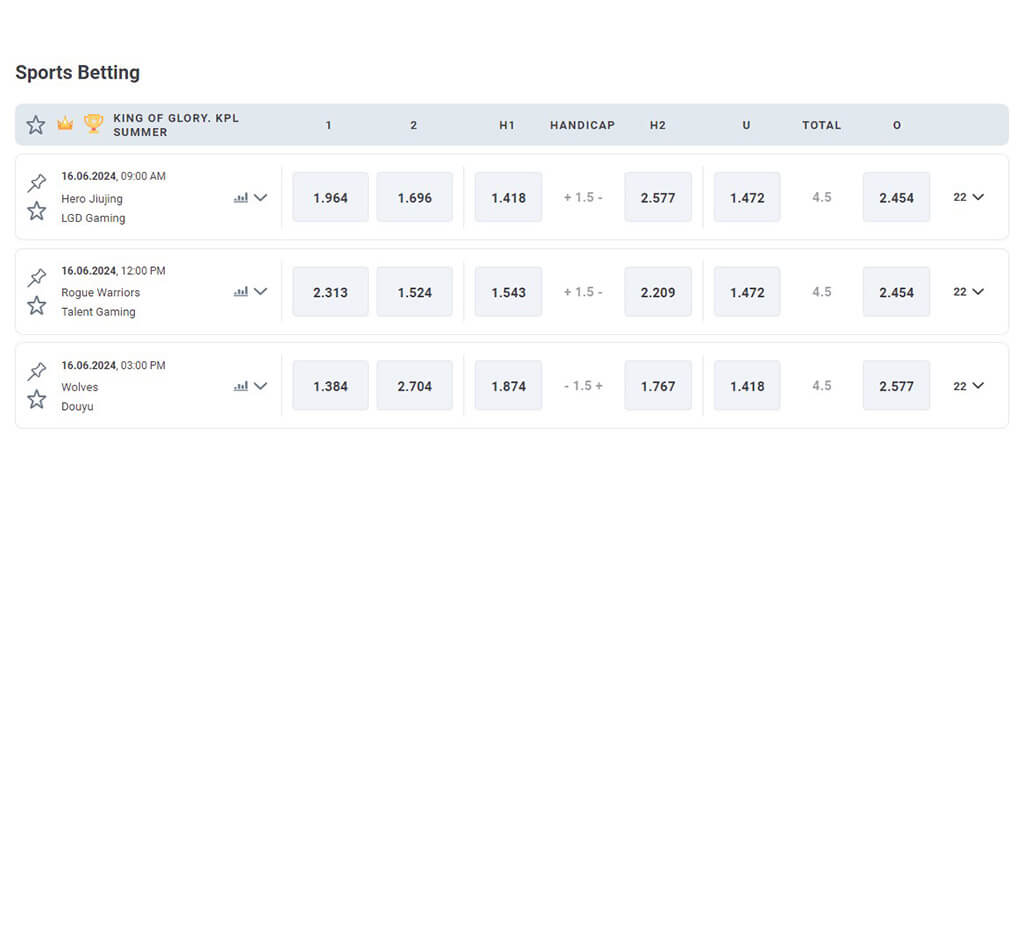Screen dimensions: 1024x939
Task: Open statistics chart for Rogue Warriors match
Action: click(241, 292)
